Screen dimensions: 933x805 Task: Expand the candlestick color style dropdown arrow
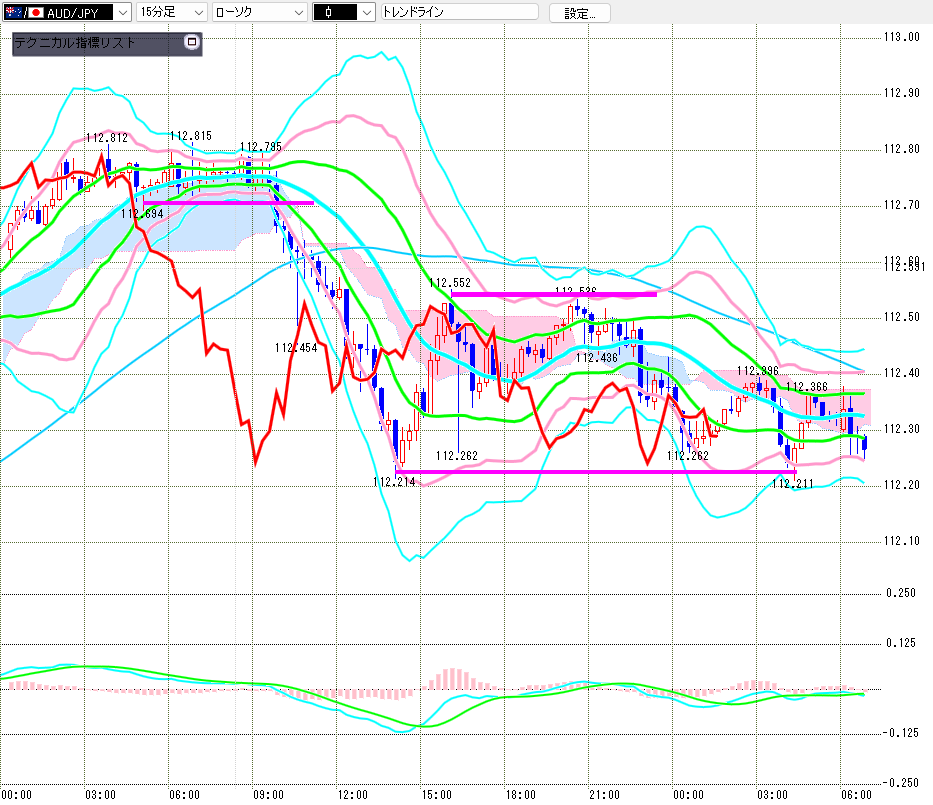[x=367, y=12]
